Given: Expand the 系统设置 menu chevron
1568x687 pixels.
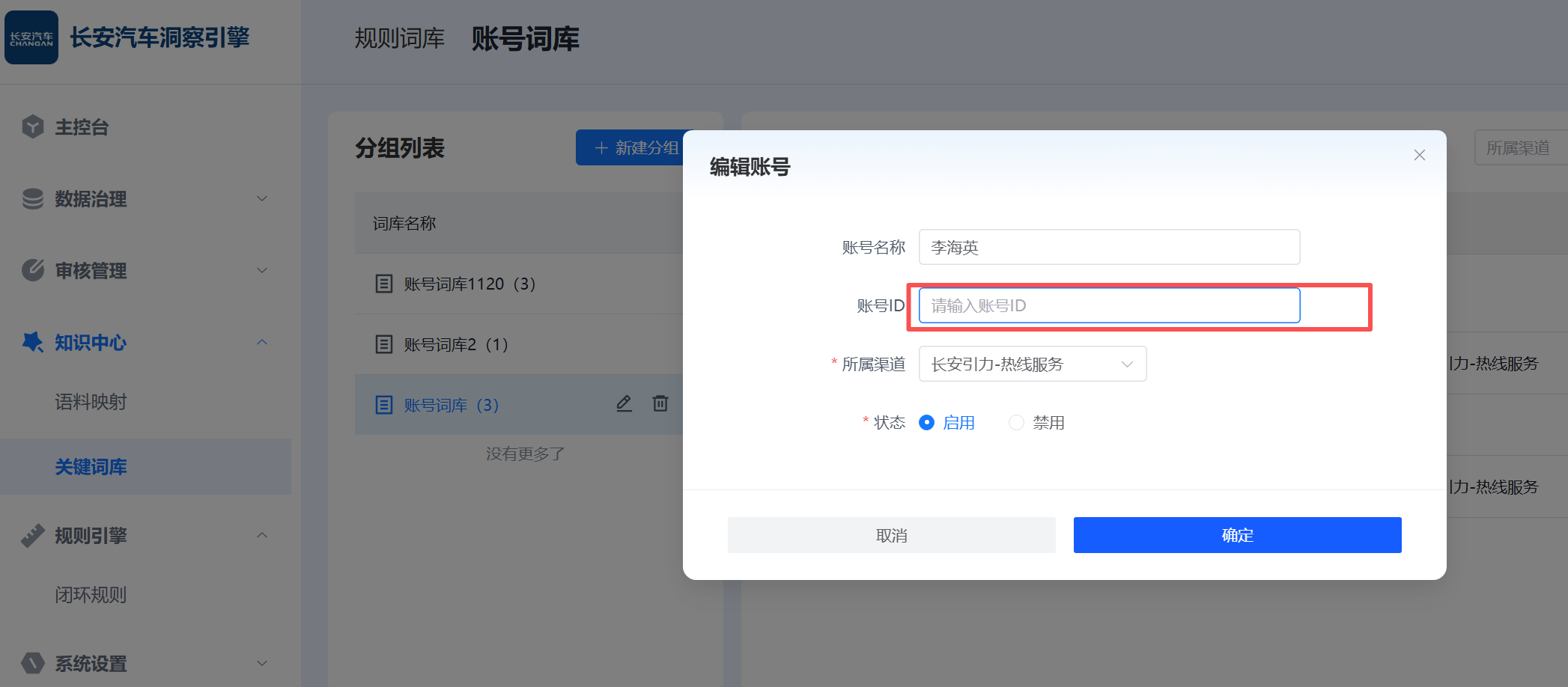Looking at the screenshot, I should (x=262, y=663).
